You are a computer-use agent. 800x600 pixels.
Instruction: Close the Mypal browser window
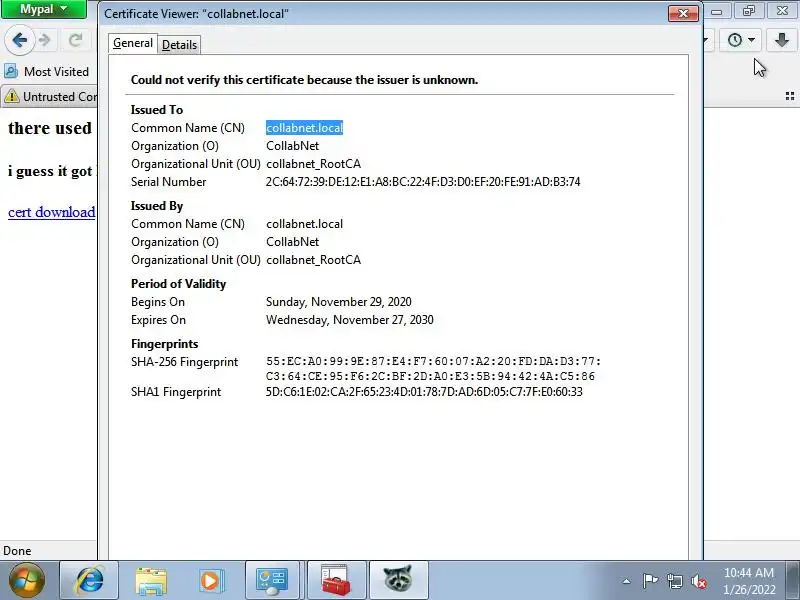click(x=782, y=11)
